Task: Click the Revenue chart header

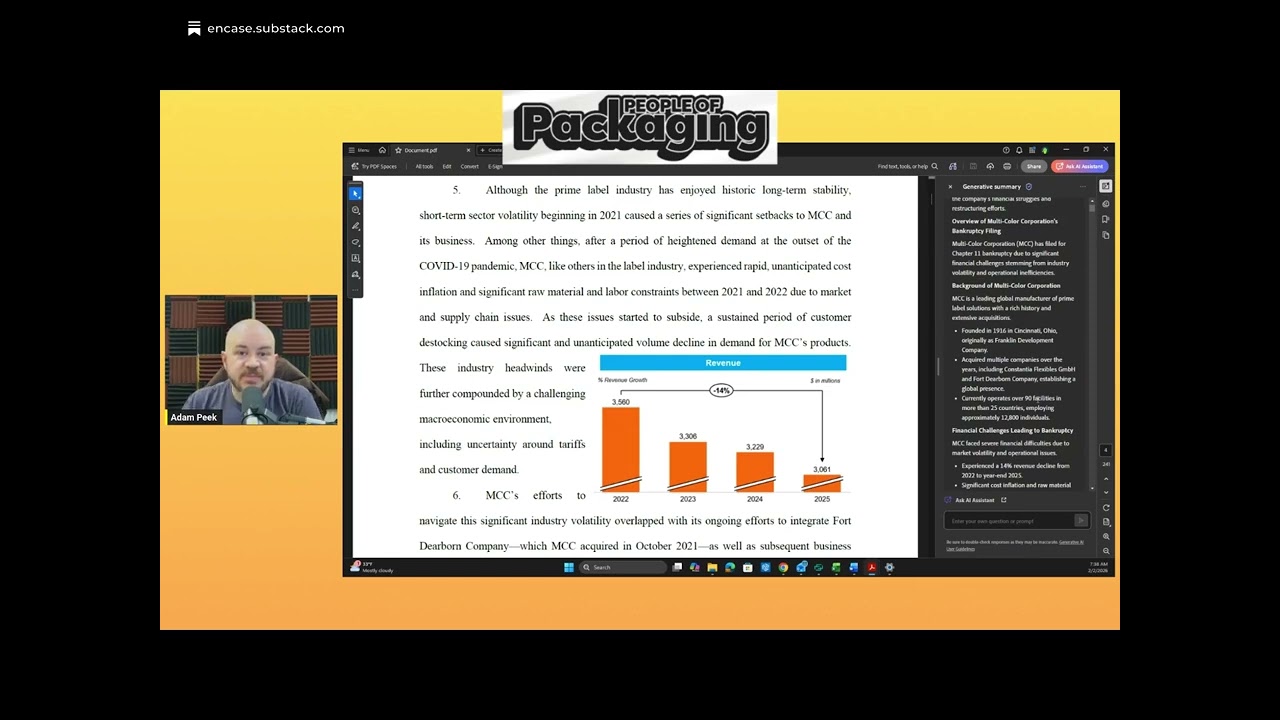Action: 723,363
